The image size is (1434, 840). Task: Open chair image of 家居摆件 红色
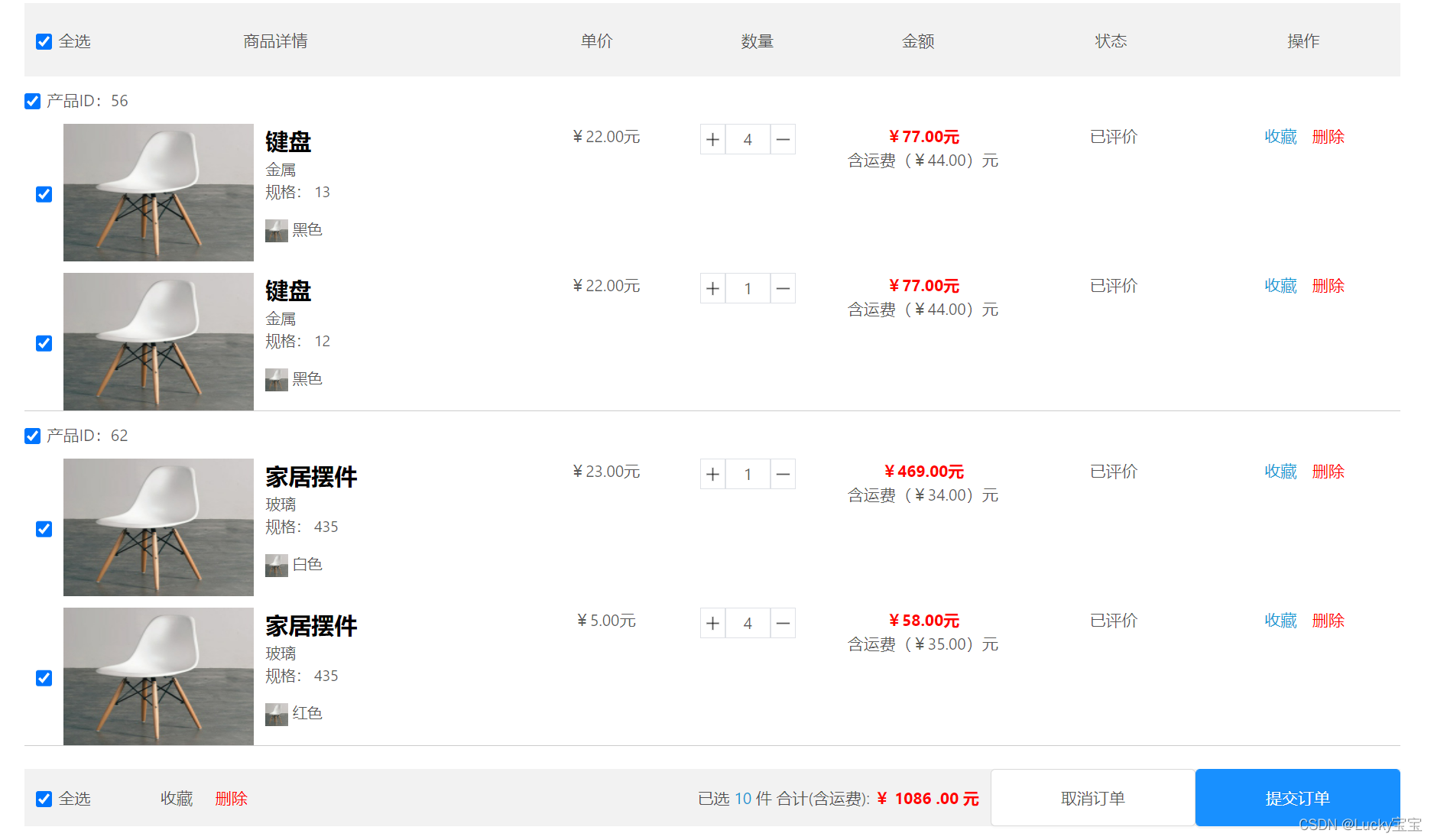158,676
